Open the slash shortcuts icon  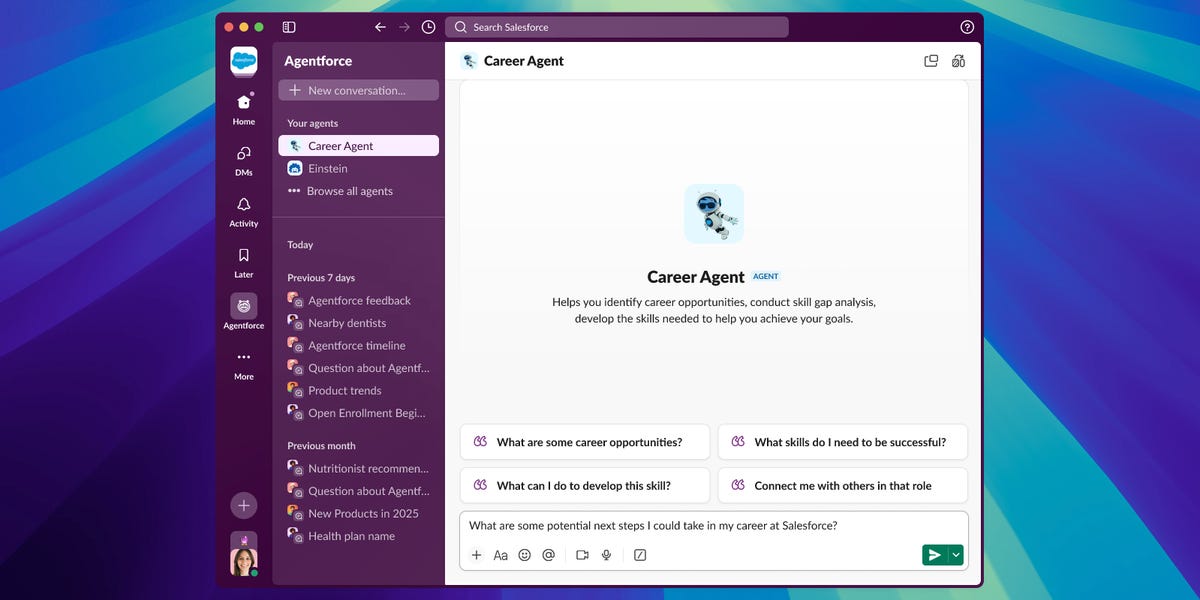[x=640, y=555]
